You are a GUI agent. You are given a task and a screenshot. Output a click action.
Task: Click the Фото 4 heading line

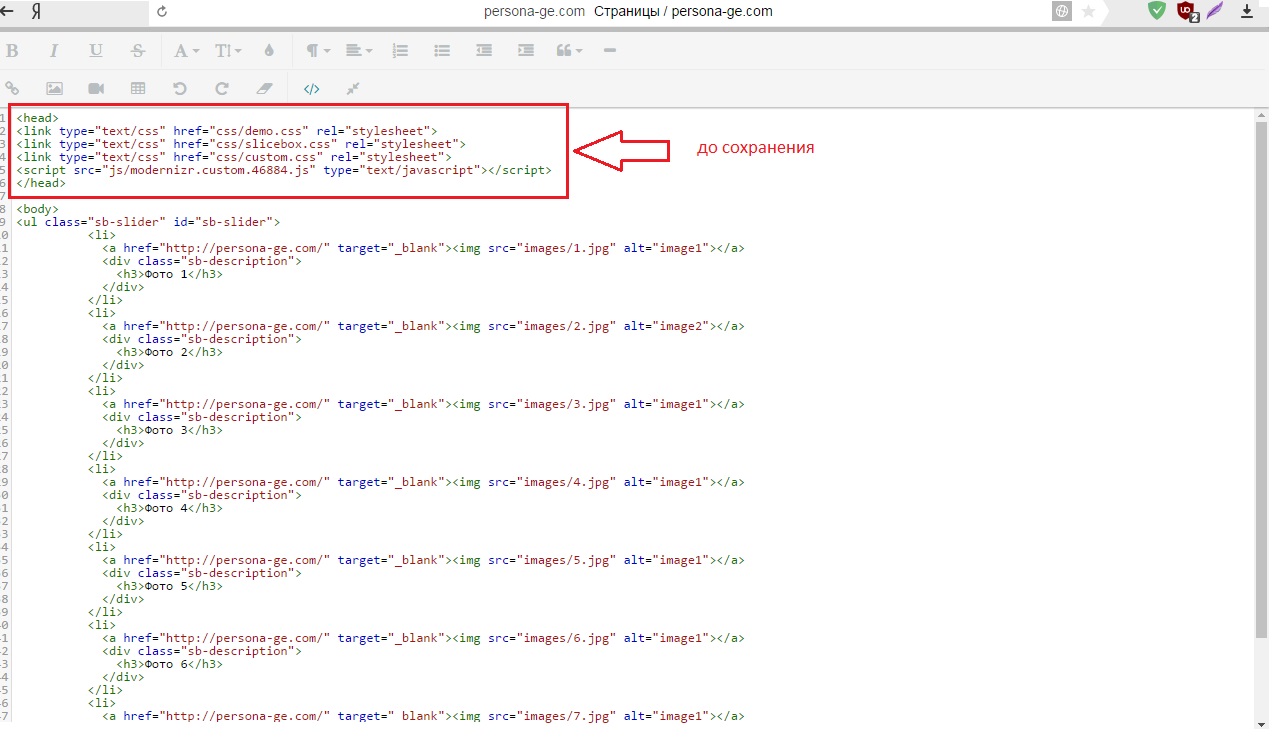pyautogui.click(x=170, y=508)
